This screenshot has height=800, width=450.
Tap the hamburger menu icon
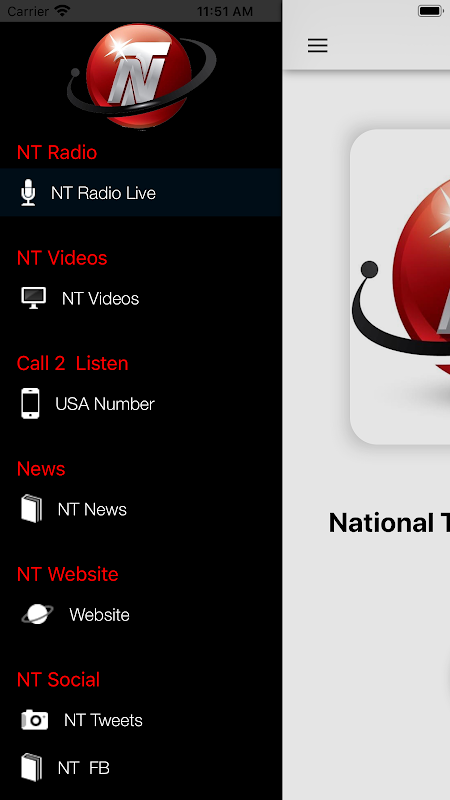317,46
